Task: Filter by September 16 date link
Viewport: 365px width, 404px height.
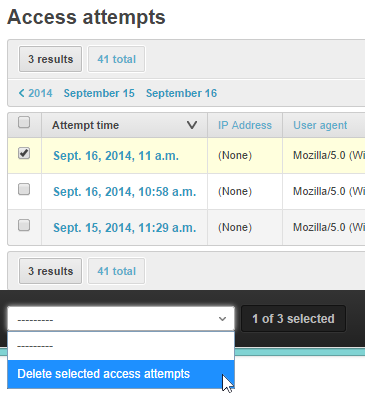Action: point(181,93)
